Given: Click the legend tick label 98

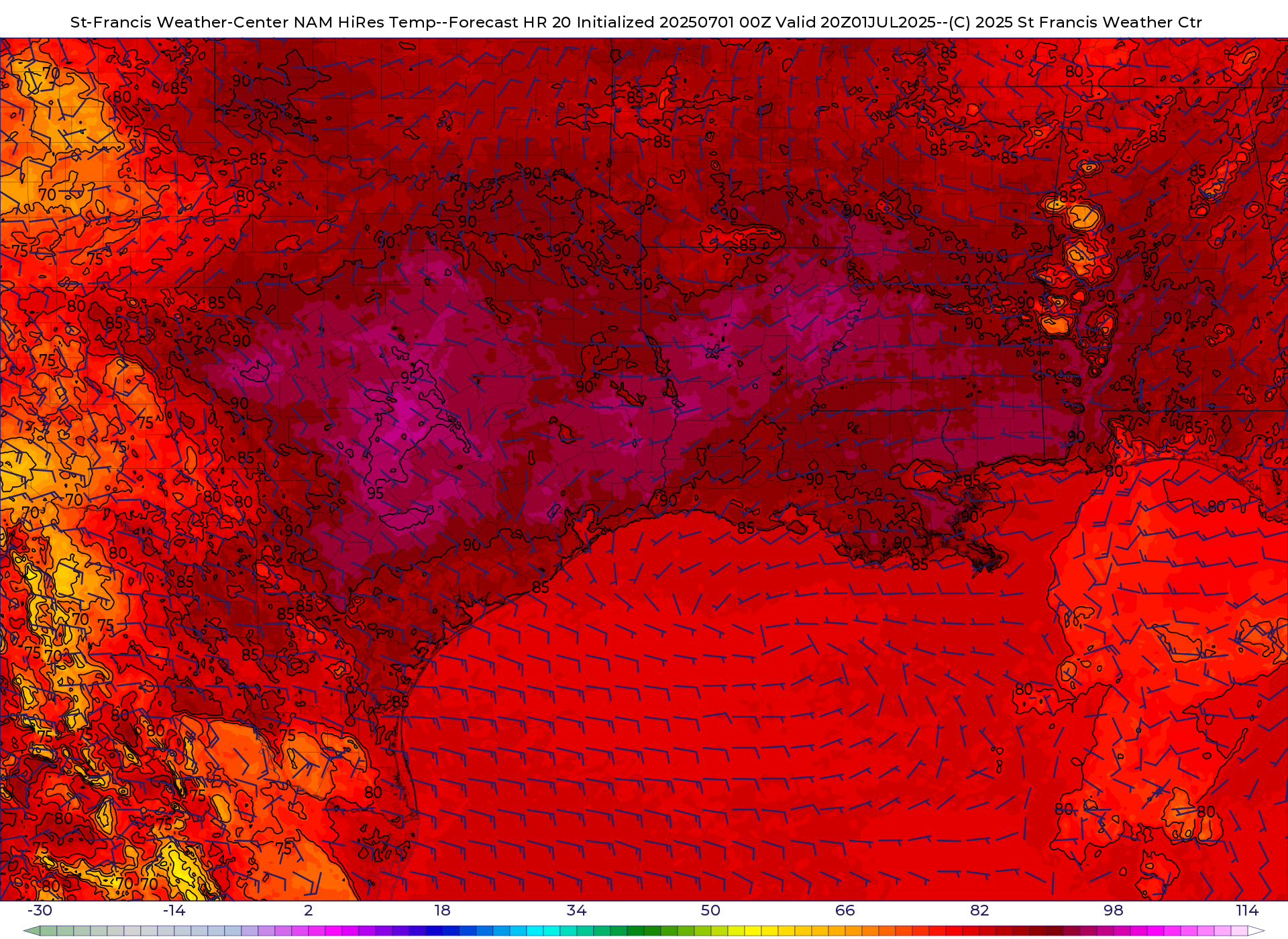Looking at the screenshot, I should click(x=1114, y=910).
